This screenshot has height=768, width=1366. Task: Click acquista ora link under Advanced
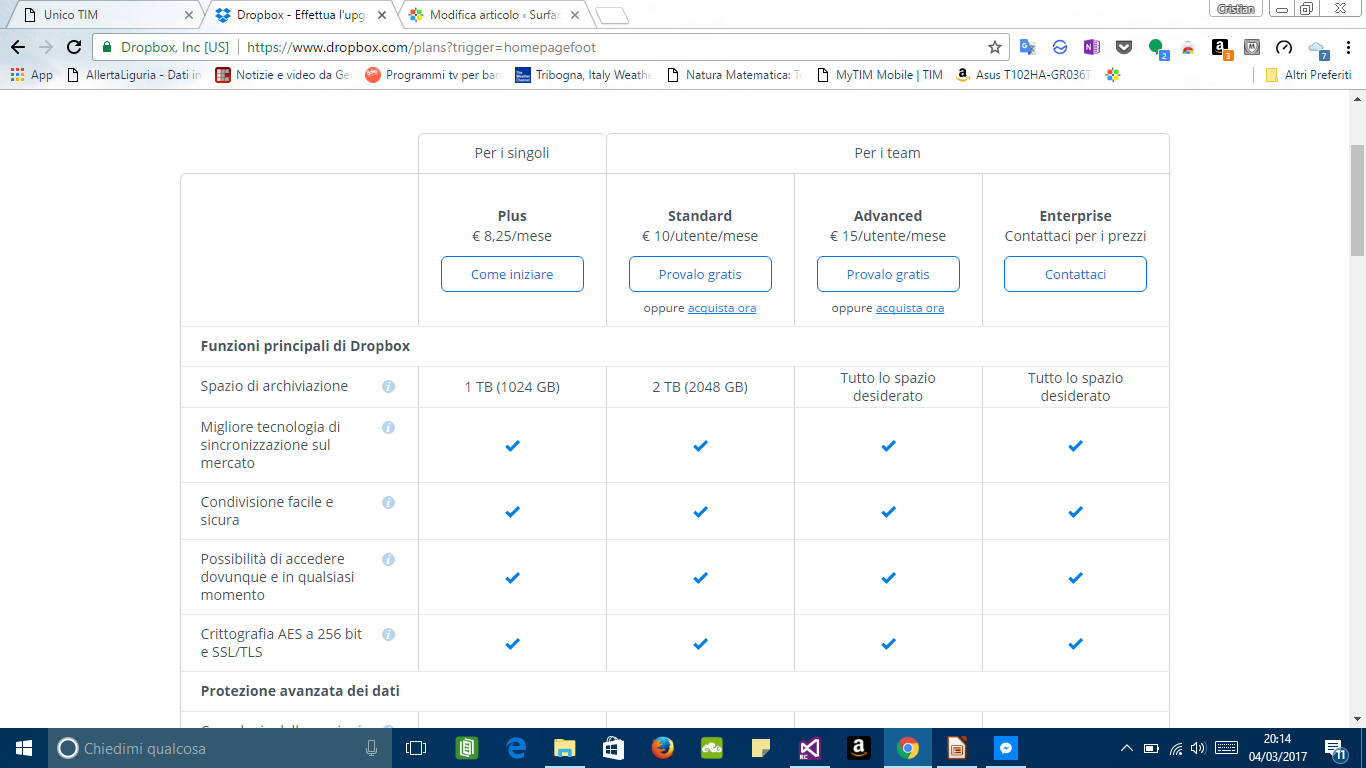coord(910,308)
